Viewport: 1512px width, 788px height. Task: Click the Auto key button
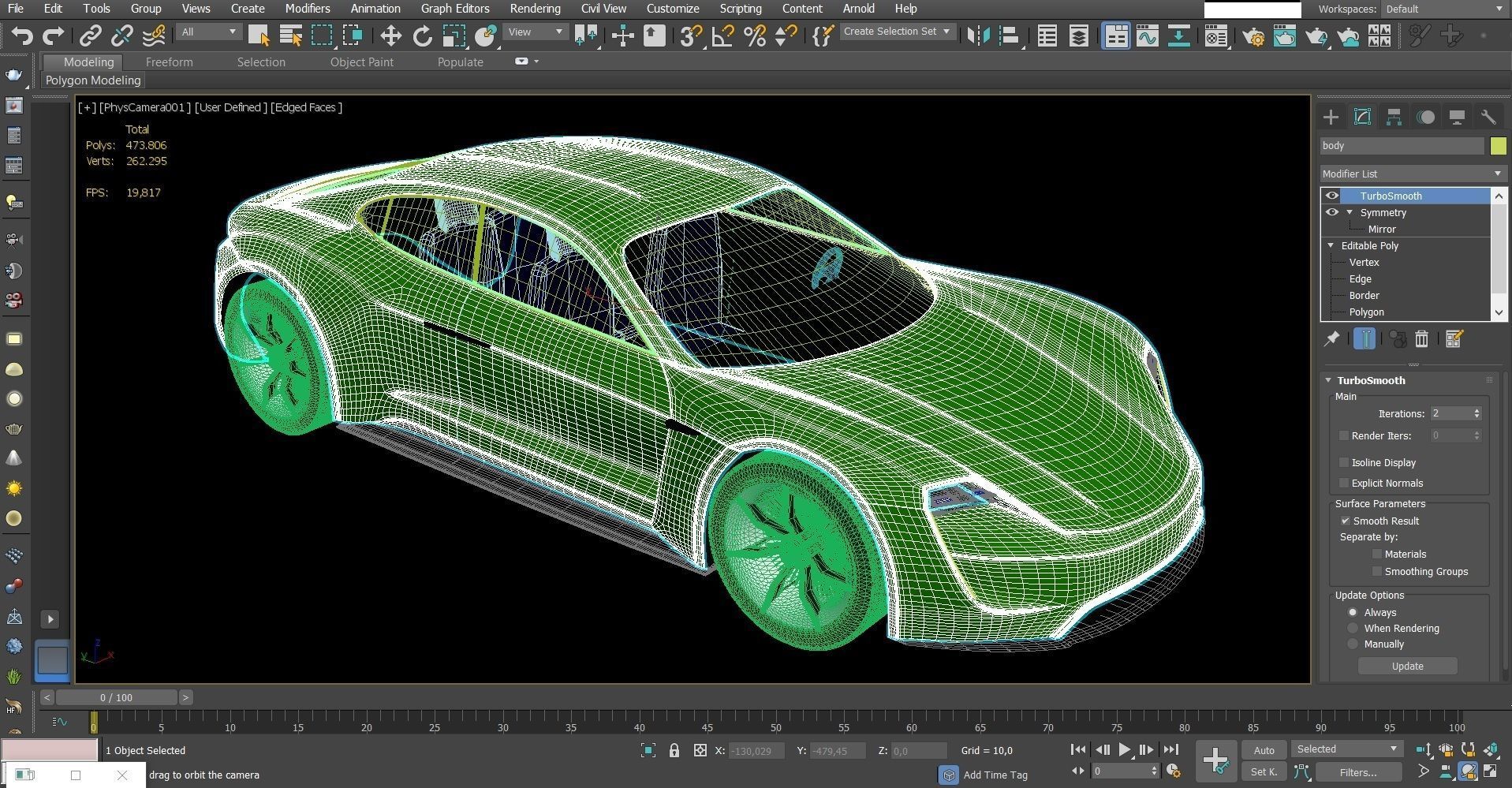(x=1264, y=750)
